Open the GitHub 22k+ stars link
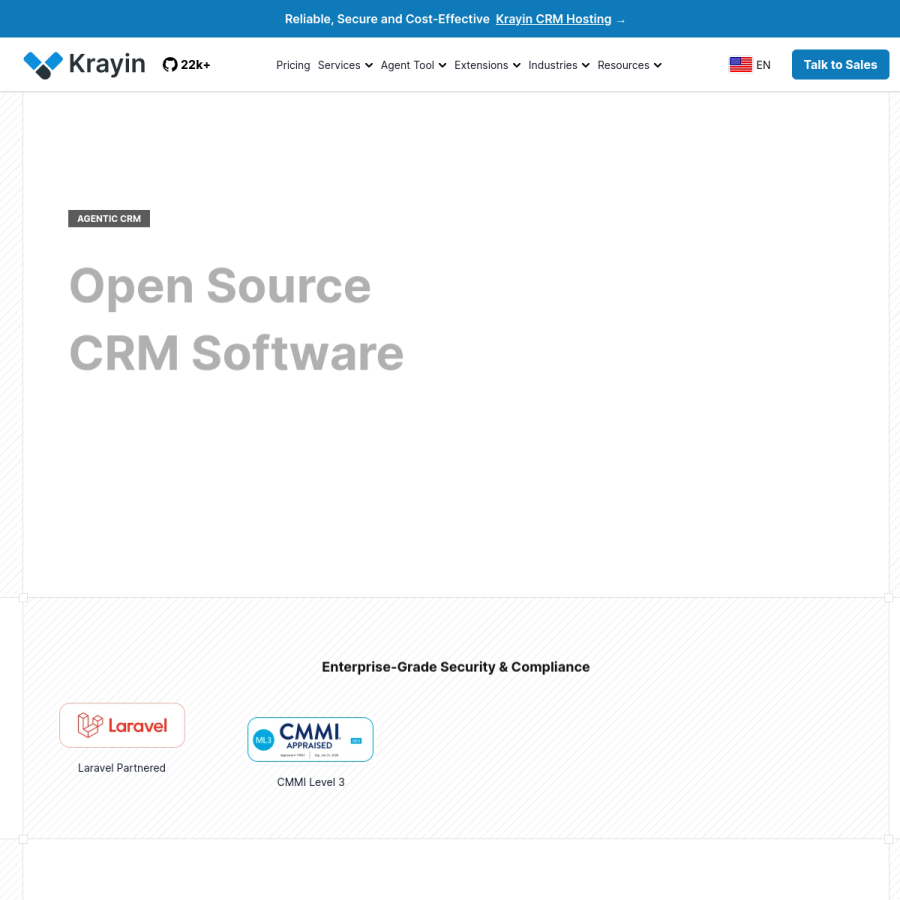Image resolution: width=900 pixels, height=900 pixels. [187, 65]
